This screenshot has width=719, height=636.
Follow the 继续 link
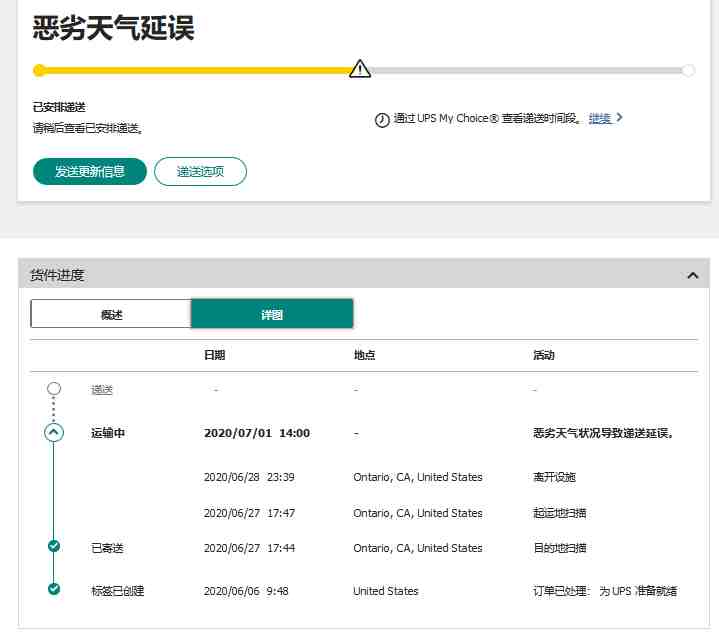point(600,118)
